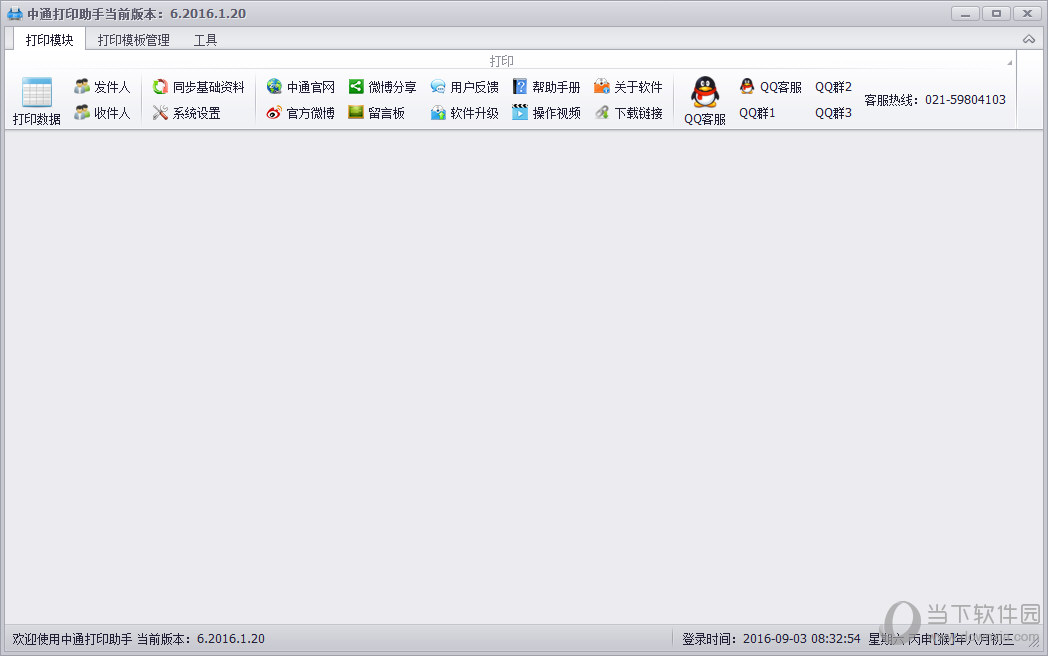The width and height of the screenshot is (1048, 656).
Task: Click the hotline number 021-59804103
Action: pyautogui.click(x=965, y=100)
